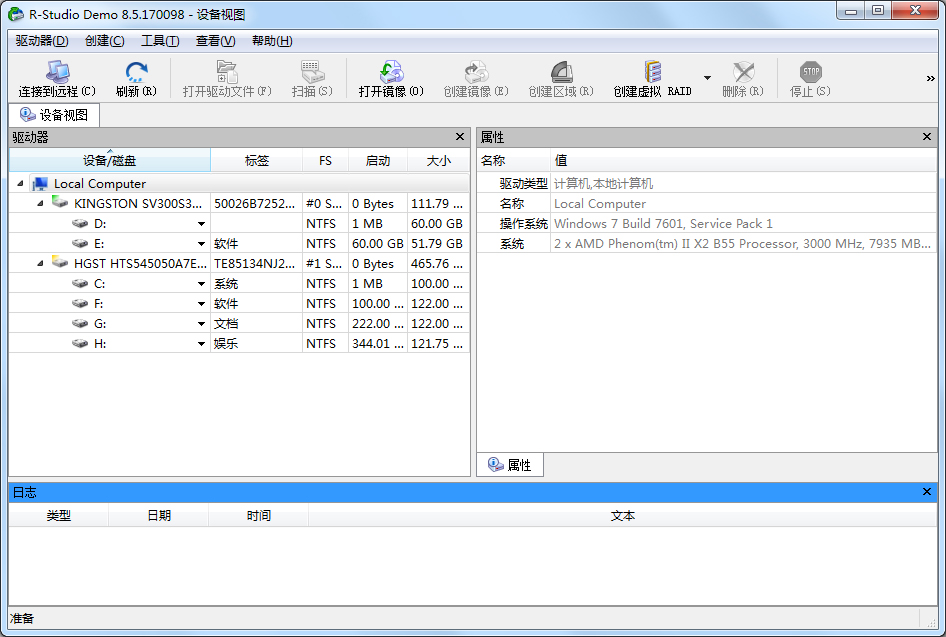Click the Log Text (文本) column header
The height and width of the screenshot is (637, 946).
[x=623, y=515]
